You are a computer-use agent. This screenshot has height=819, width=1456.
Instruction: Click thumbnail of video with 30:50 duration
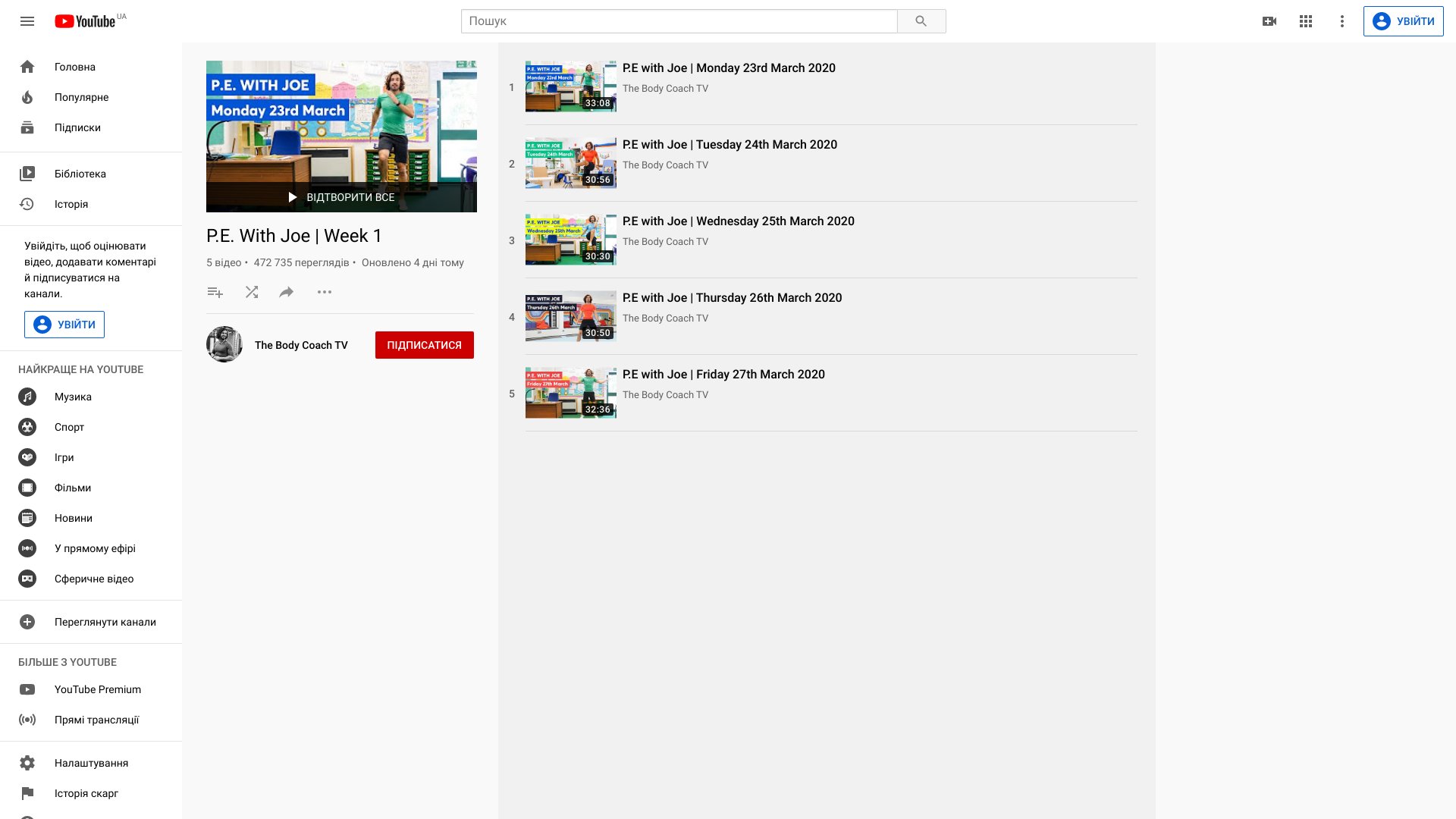click(x=571, y=316)
